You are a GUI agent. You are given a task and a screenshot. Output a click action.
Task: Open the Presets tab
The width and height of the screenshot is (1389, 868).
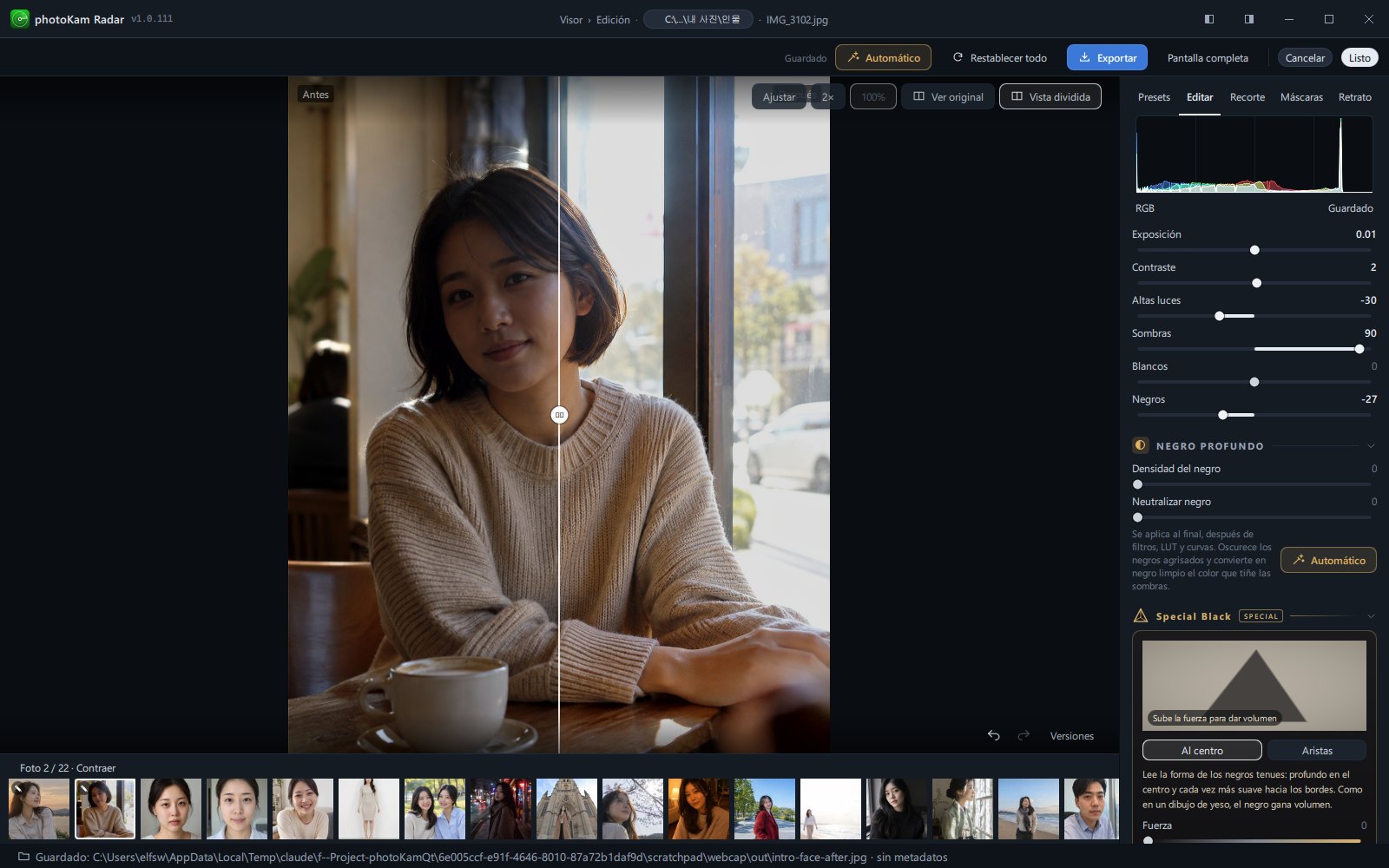click(1154, 97)
